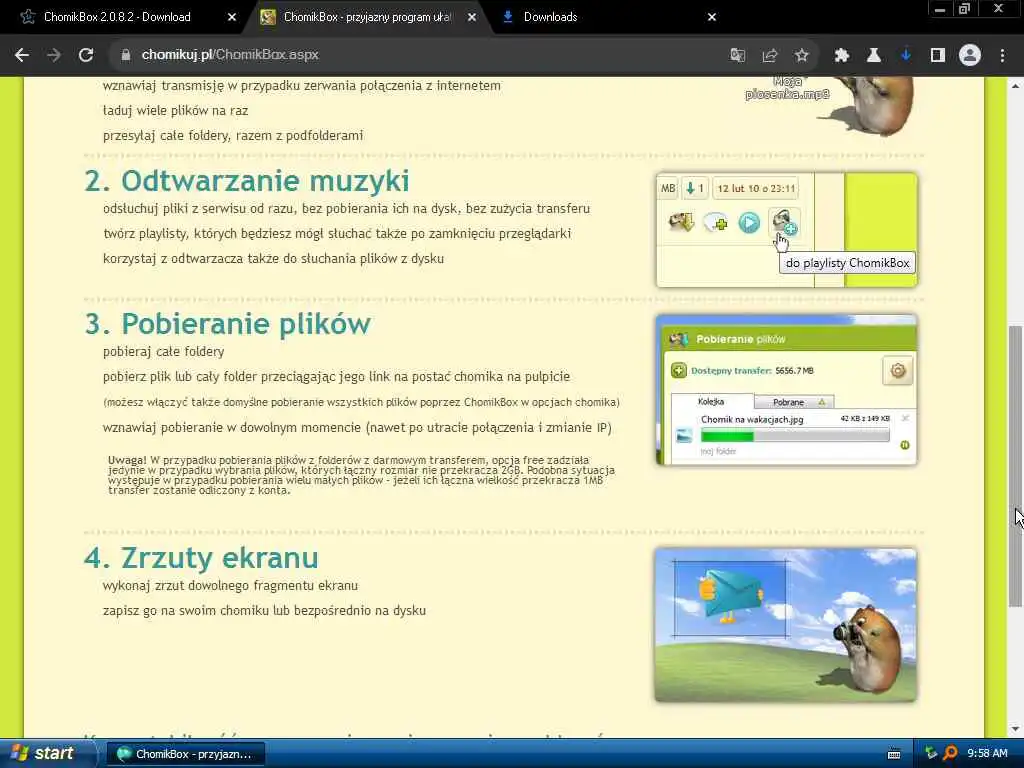Click the blue play button in music widget
Image resolution: width=1024 pixels, height=768 pixels.
749,223
